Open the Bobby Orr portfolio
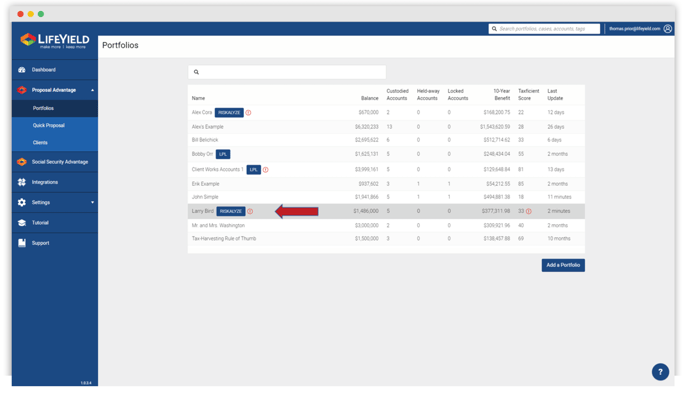 click(x=202, y=154)
